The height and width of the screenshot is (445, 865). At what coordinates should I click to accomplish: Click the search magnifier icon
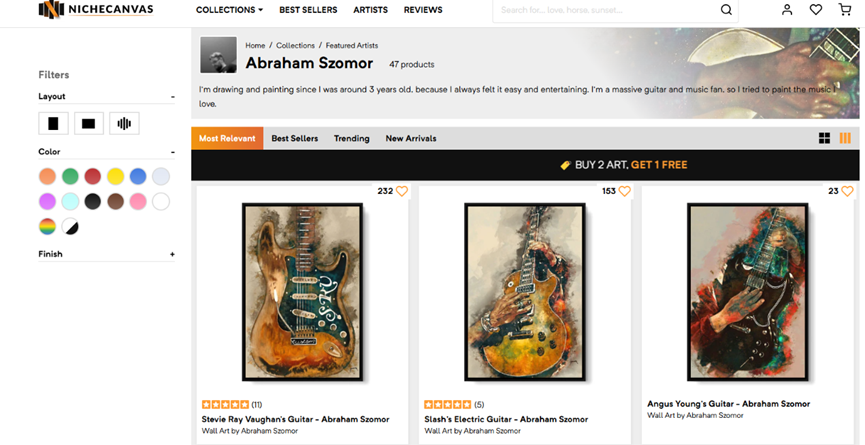727,10
